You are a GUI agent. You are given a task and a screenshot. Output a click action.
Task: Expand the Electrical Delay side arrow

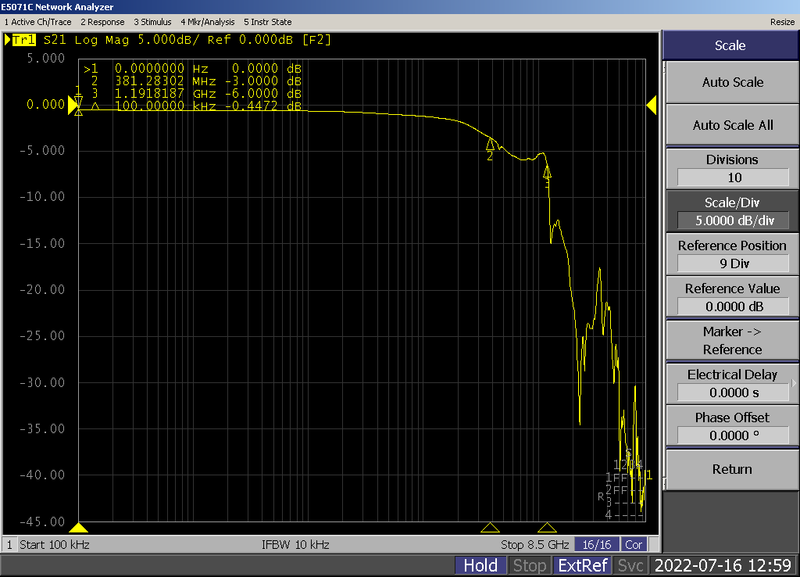[793, 383]
